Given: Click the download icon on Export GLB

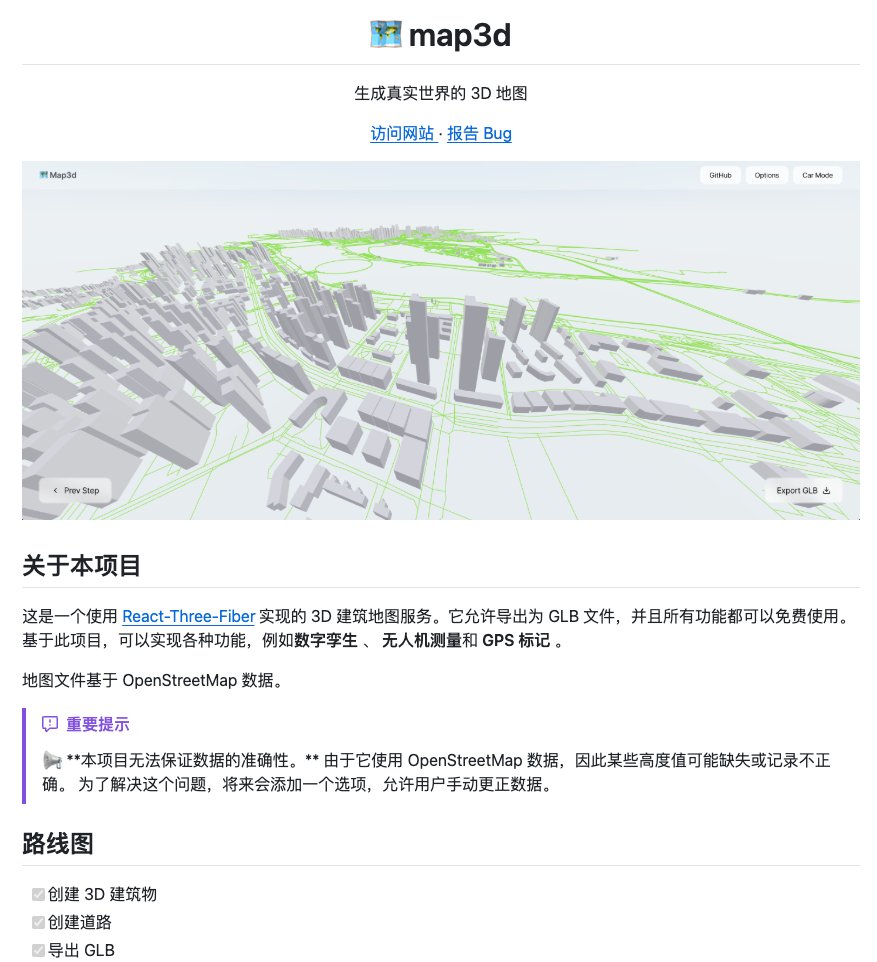Looking at the screenshot, I should coord(826,490).
